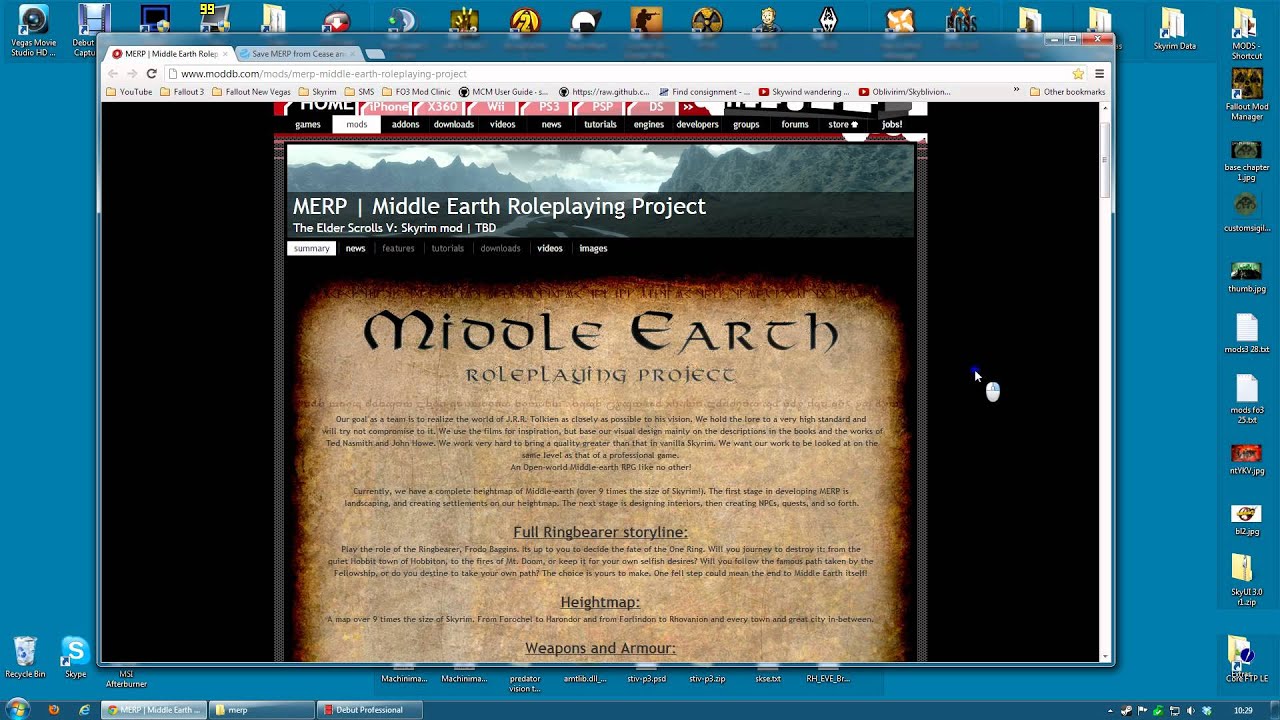Open the Fallout 3 bookmarks folder
The height and width of the screenshot is (720, 1280).
(x=182, y=91)
